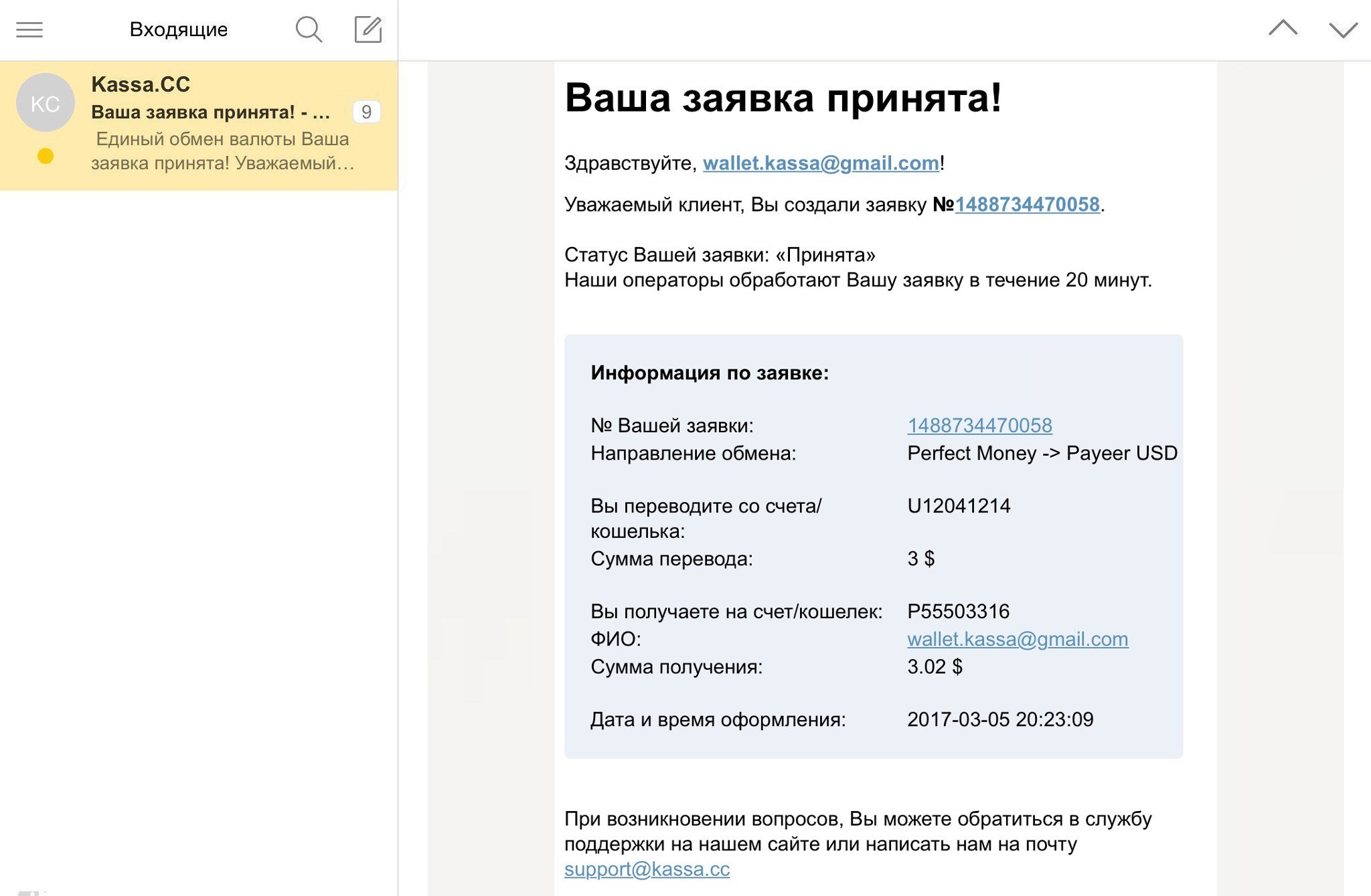Open wallet.kassa@gmail.com link in greeting
The width and height of the screenshot is (1371, 896).
pos(821,163)
